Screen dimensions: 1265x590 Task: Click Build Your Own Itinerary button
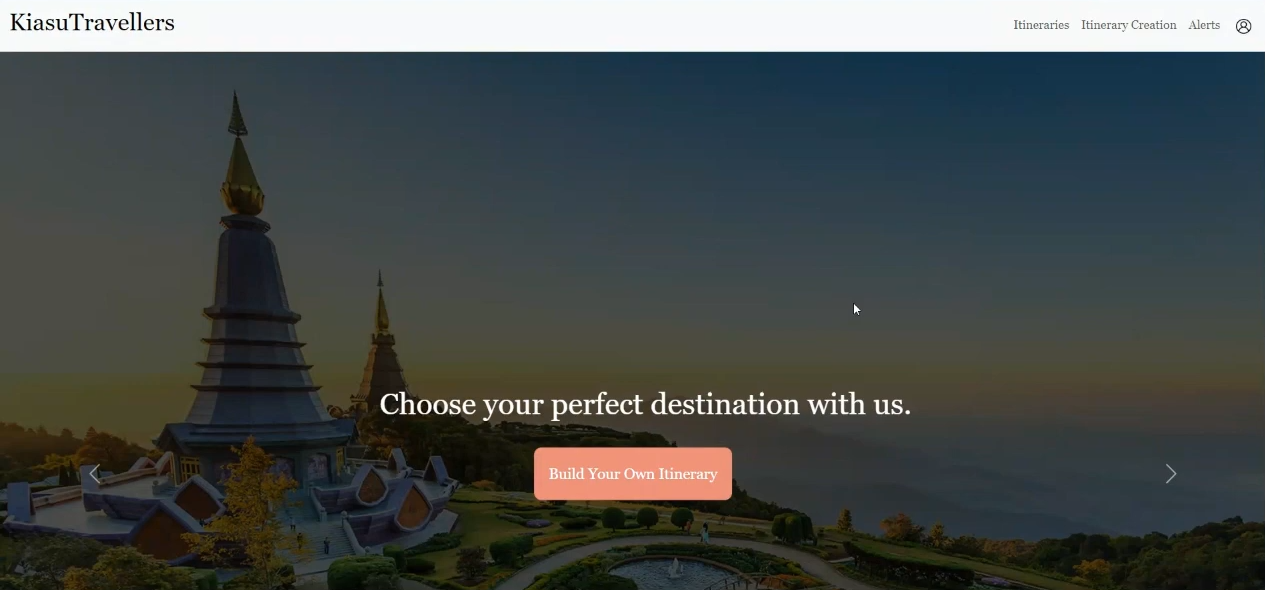(633, 474)
